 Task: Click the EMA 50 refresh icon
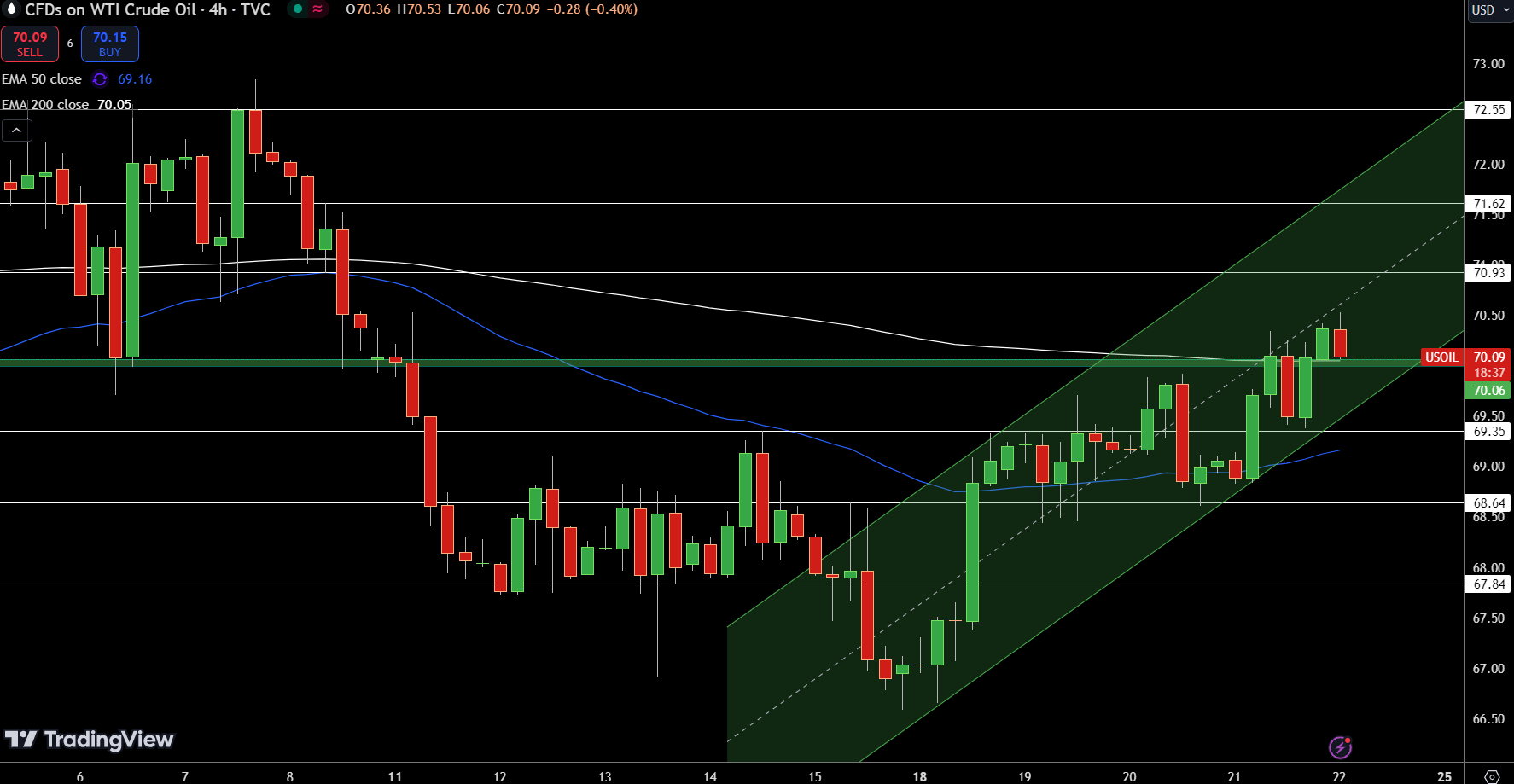click(x=100, y=79)
